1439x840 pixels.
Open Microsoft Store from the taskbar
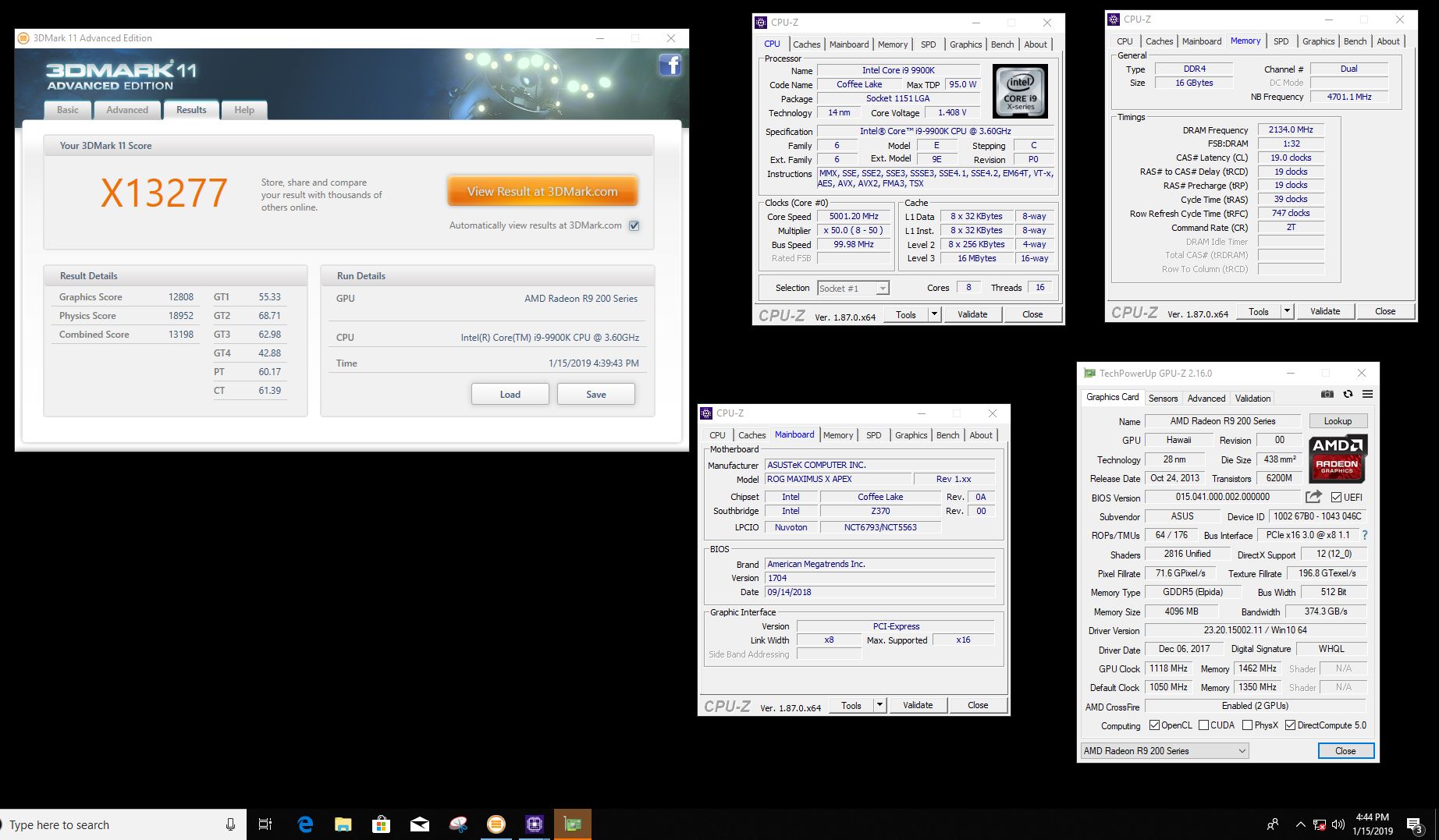click(381, 824)
